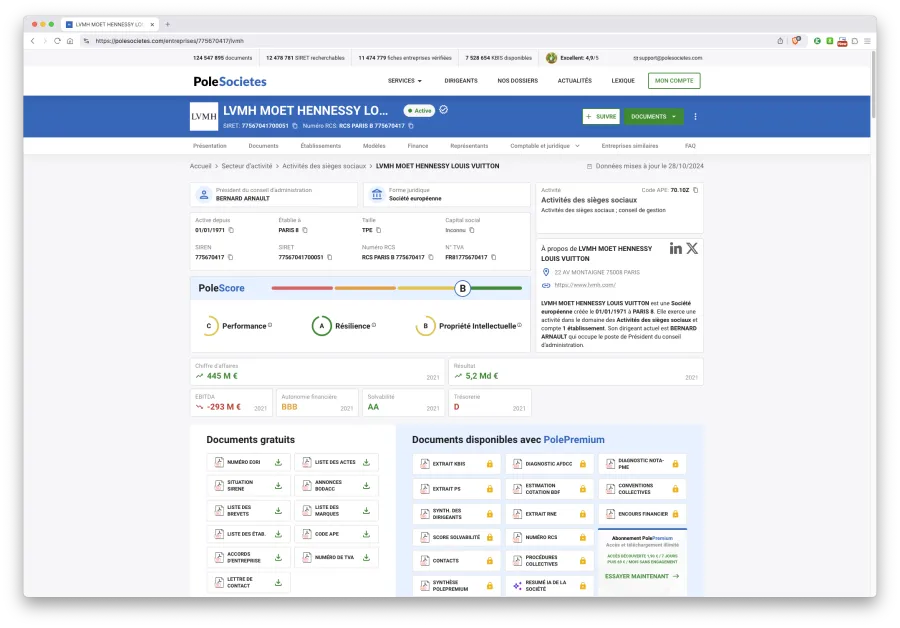
Task: Switch to the Établissements tab
Action: [320, 146]
